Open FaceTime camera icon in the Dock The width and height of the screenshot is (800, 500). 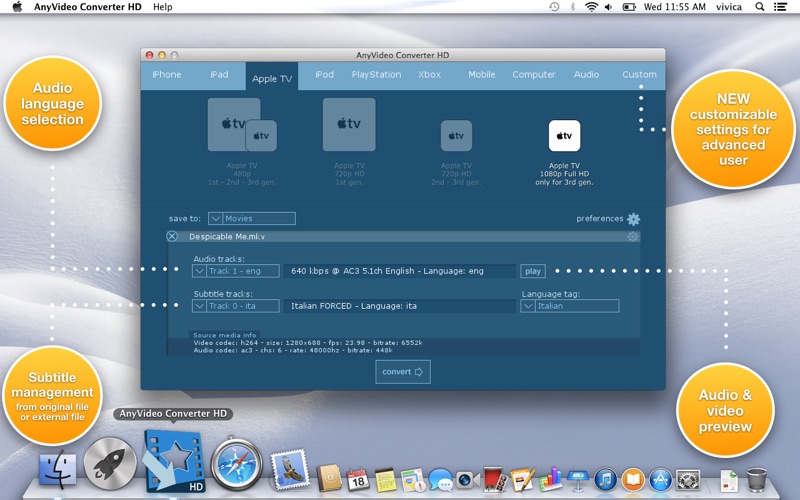click(467, 480)
